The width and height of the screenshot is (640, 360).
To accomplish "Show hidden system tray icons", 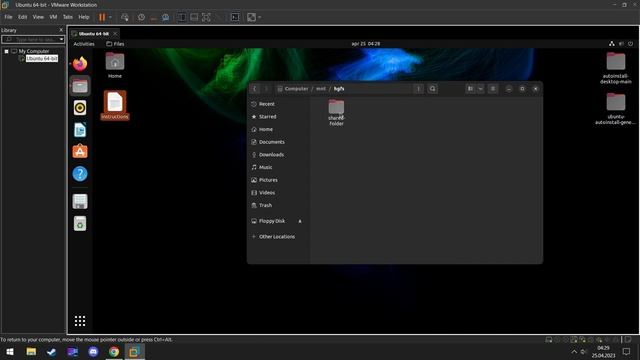I will (x=574, y=351).
